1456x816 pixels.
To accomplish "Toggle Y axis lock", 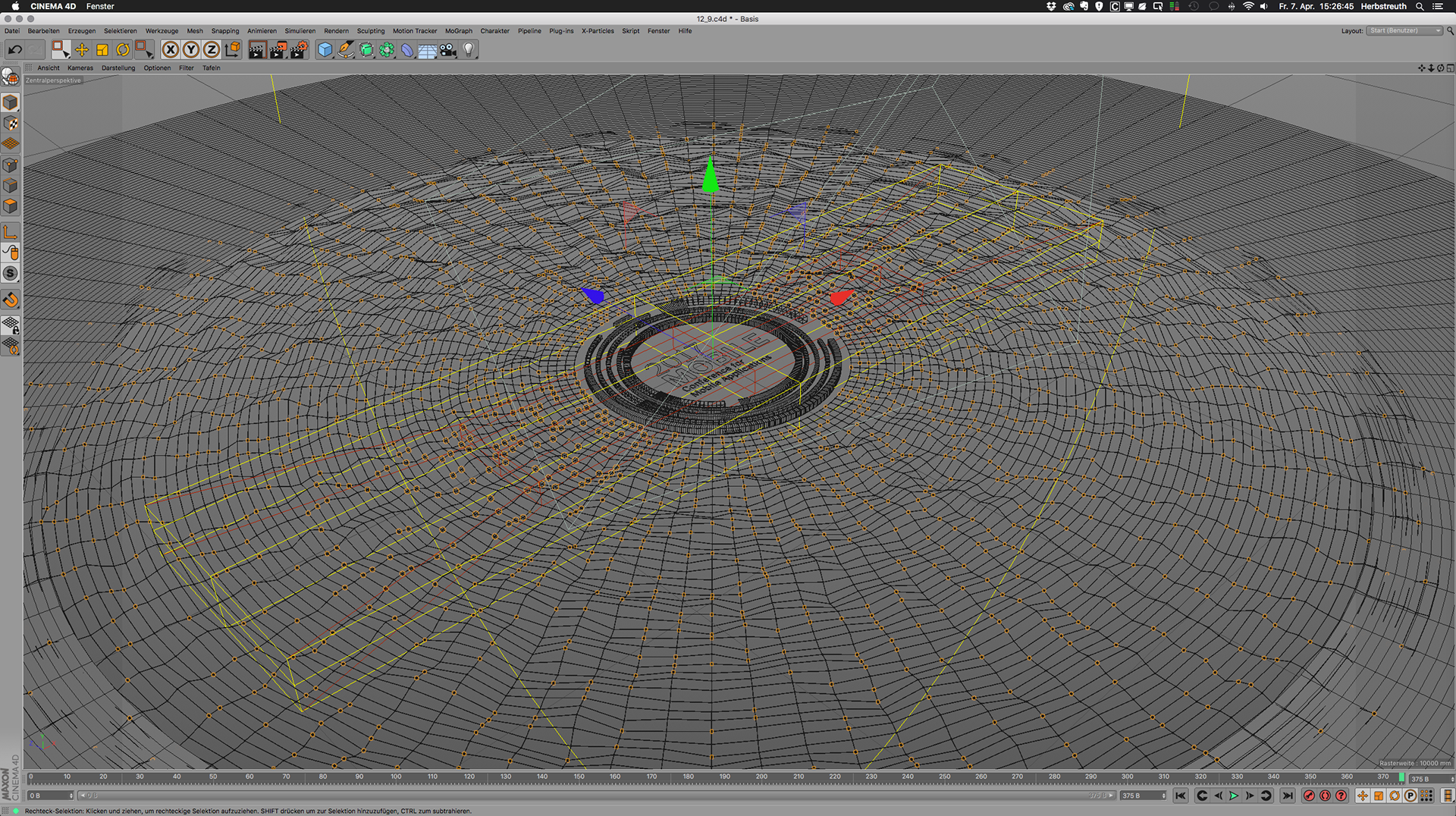I will (x=191, y=50).
